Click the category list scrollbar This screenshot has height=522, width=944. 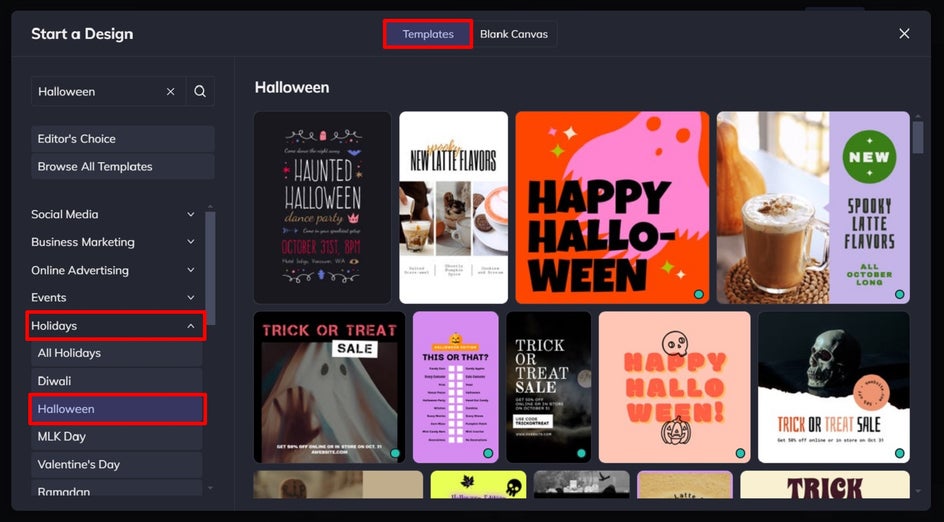(210, 268)
